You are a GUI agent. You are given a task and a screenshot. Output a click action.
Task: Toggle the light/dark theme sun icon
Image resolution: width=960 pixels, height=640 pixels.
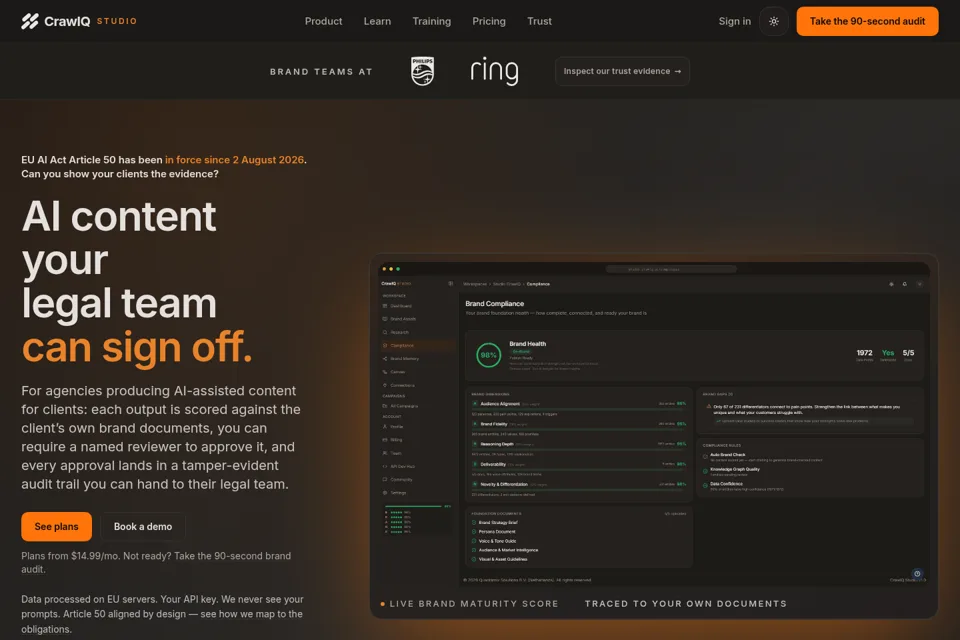774,21
